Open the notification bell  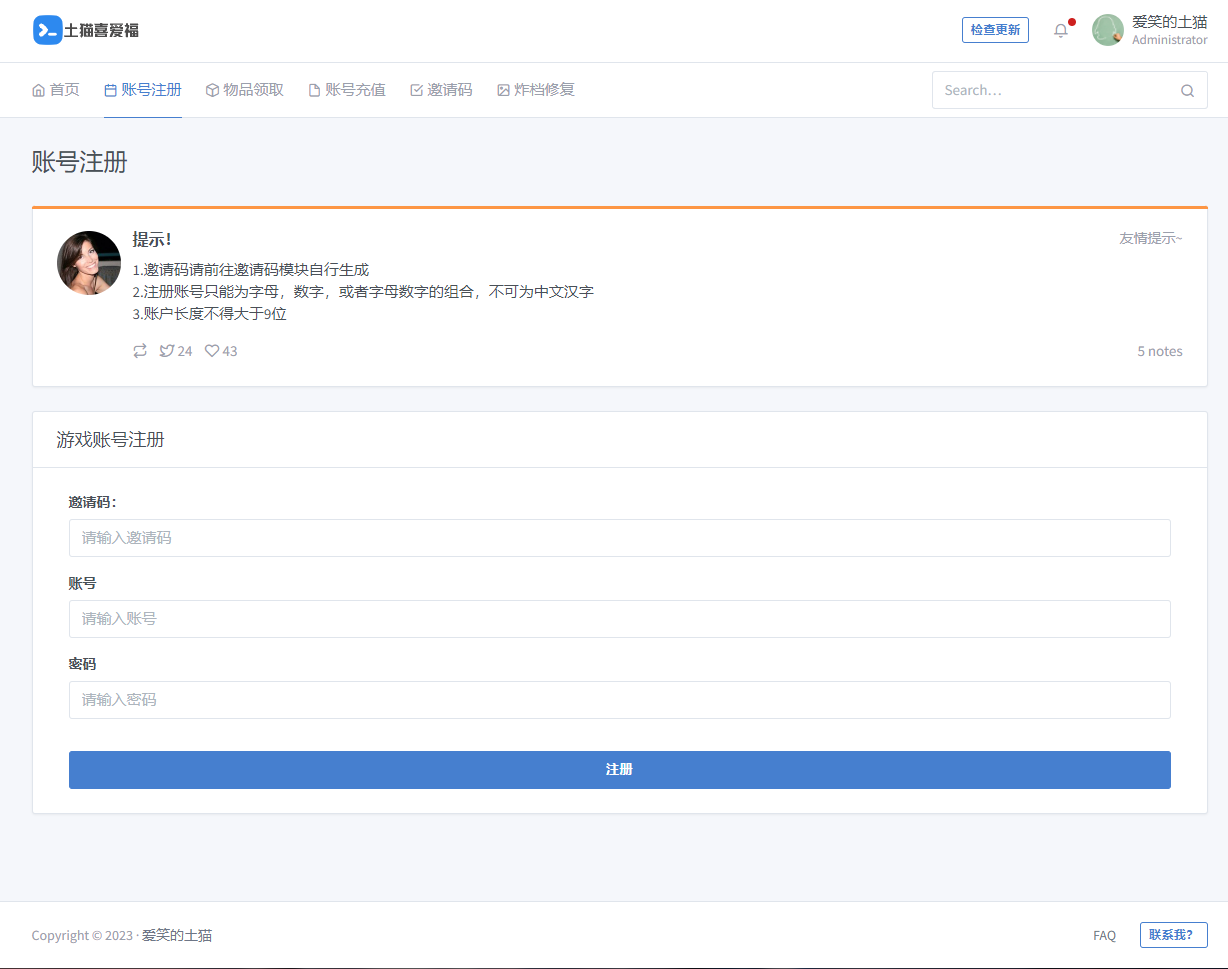(x=1061, y=31)
